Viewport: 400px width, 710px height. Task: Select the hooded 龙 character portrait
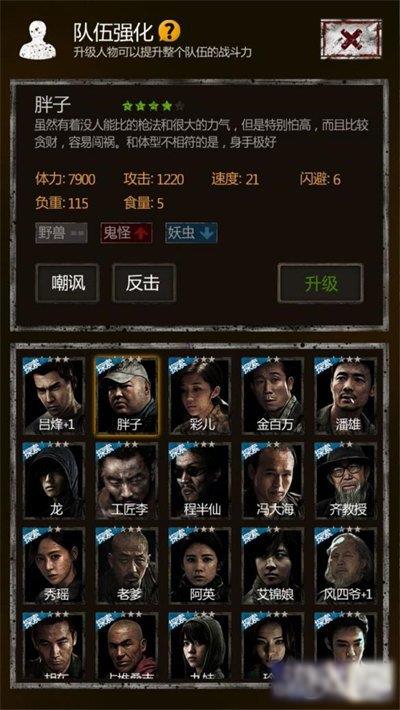point(54,480)
